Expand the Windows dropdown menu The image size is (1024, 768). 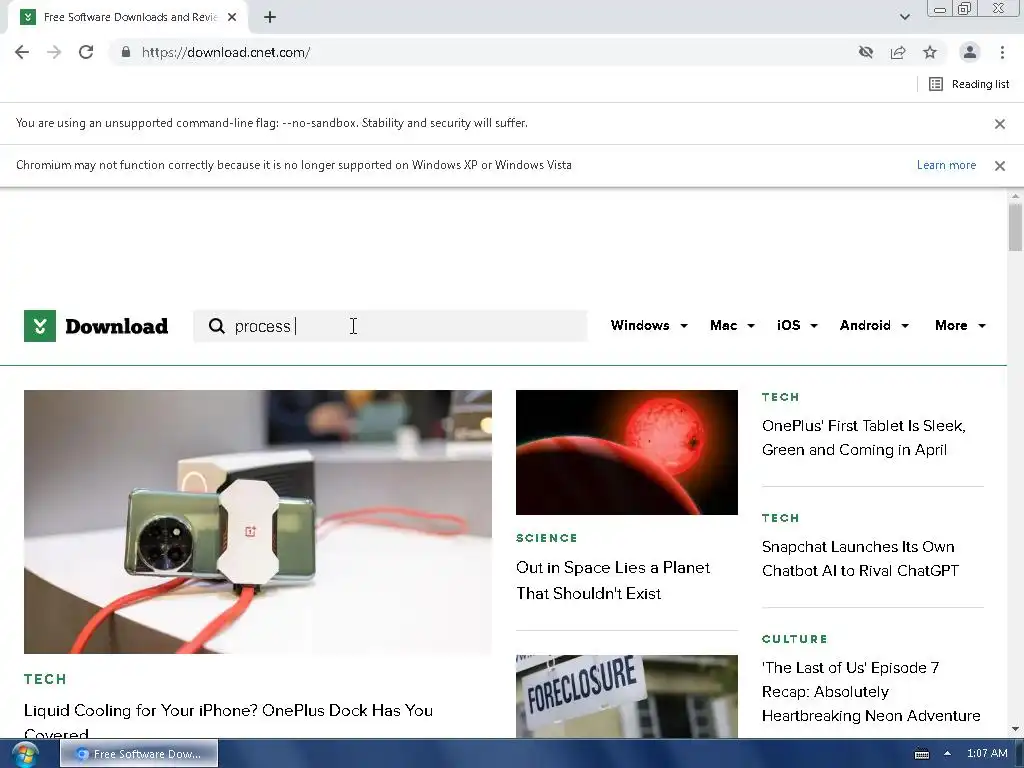coord(649,325)
